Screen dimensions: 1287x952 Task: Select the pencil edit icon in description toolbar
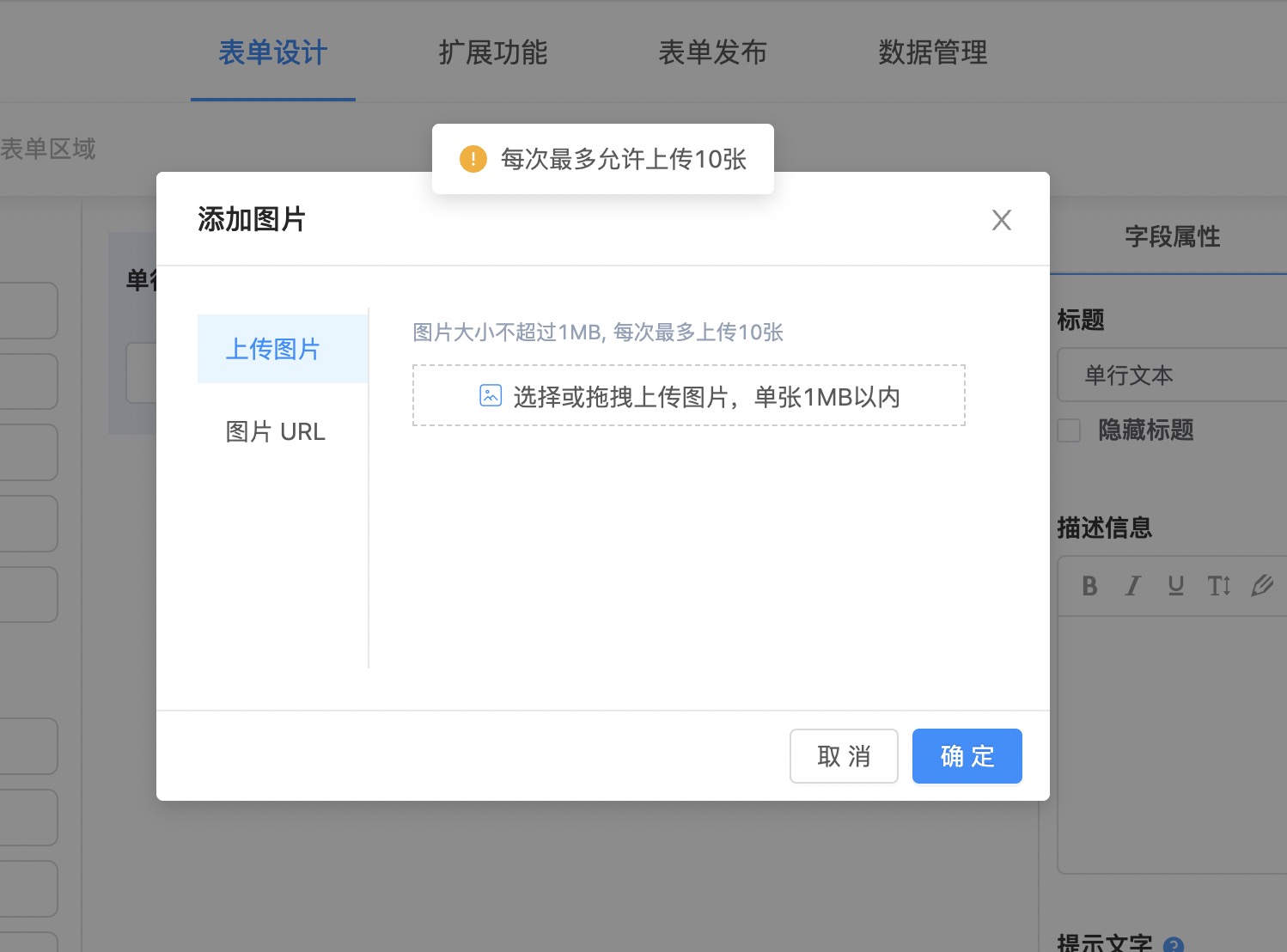[x=1261, y=586]
